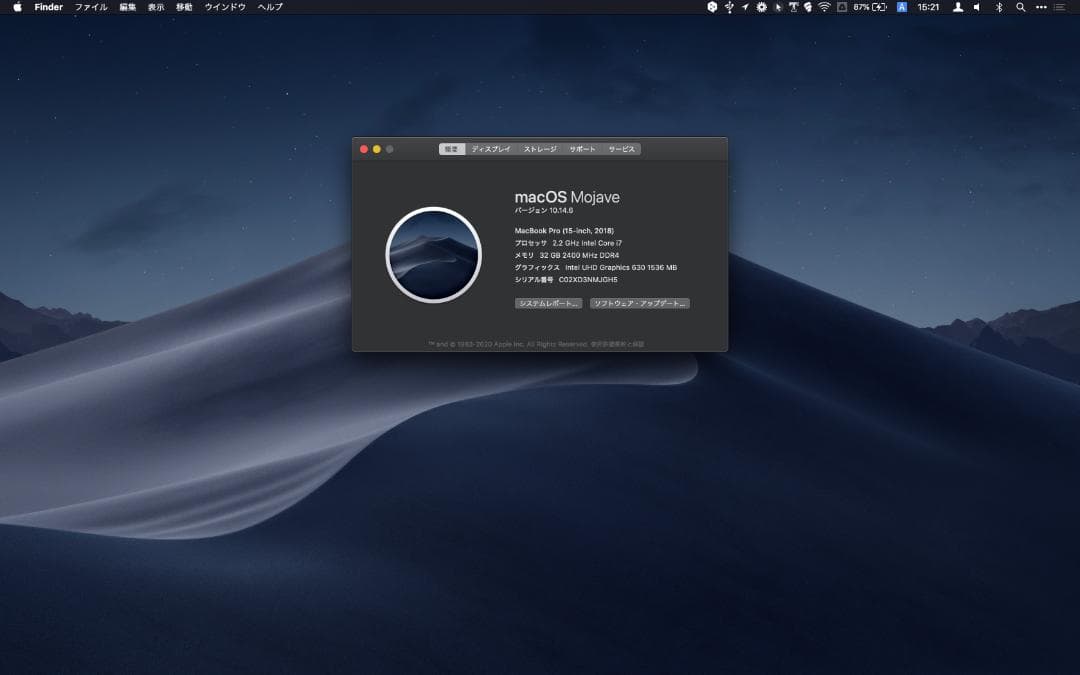This screenshot has height=675, width=1080.
Task: Click the round Mojave dune image
Action: tap(433, 255)
